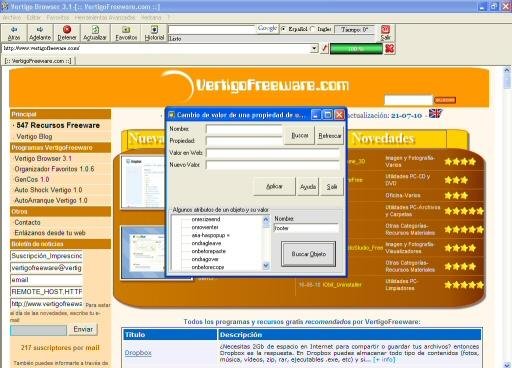
Task: Focus the Valor en Web field
Action: tap(273, 153)
